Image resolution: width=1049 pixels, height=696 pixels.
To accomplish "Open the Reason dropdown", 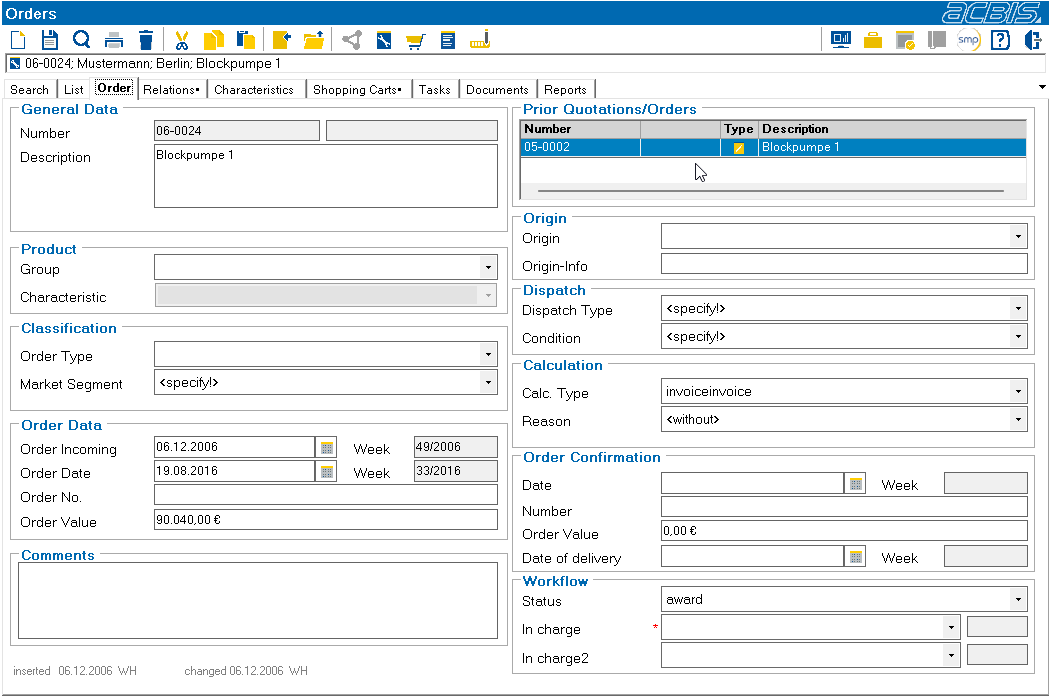I will [1018, 420].
